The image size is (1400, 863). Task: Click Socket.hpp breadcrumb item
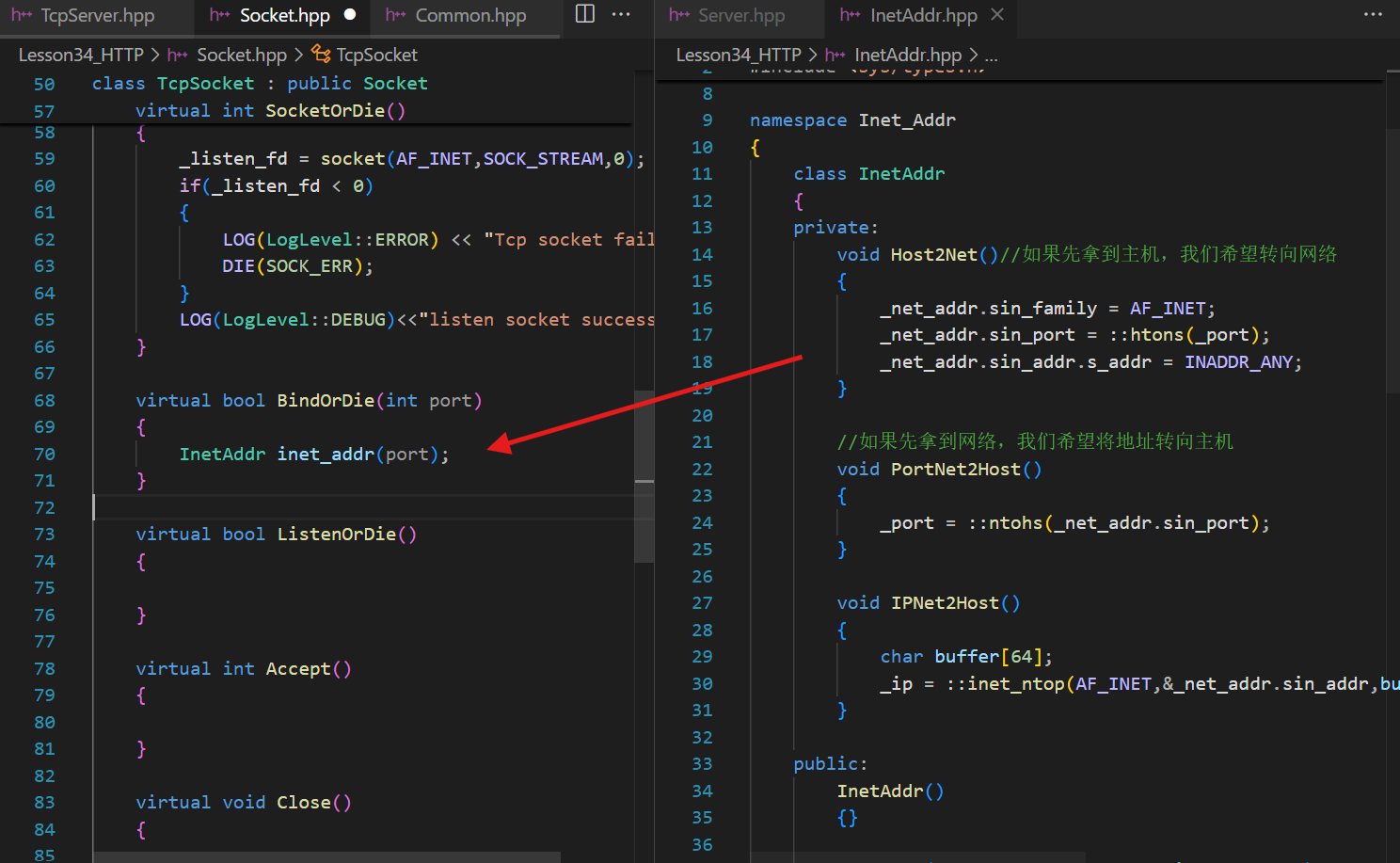pos(242,55)
